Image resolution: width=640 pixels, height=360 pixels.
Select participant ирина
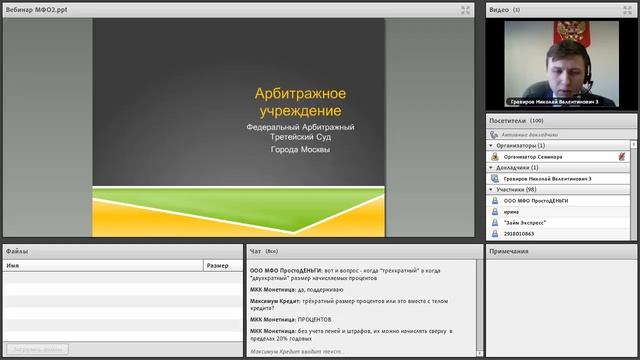click(558, 212)
